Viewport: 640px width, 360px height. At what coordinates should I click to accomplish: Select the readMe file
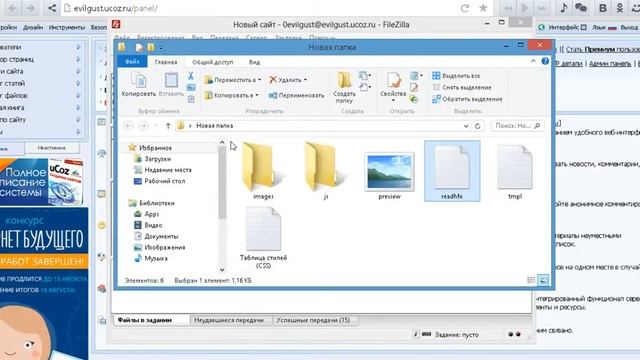click(x=452, y=171)
